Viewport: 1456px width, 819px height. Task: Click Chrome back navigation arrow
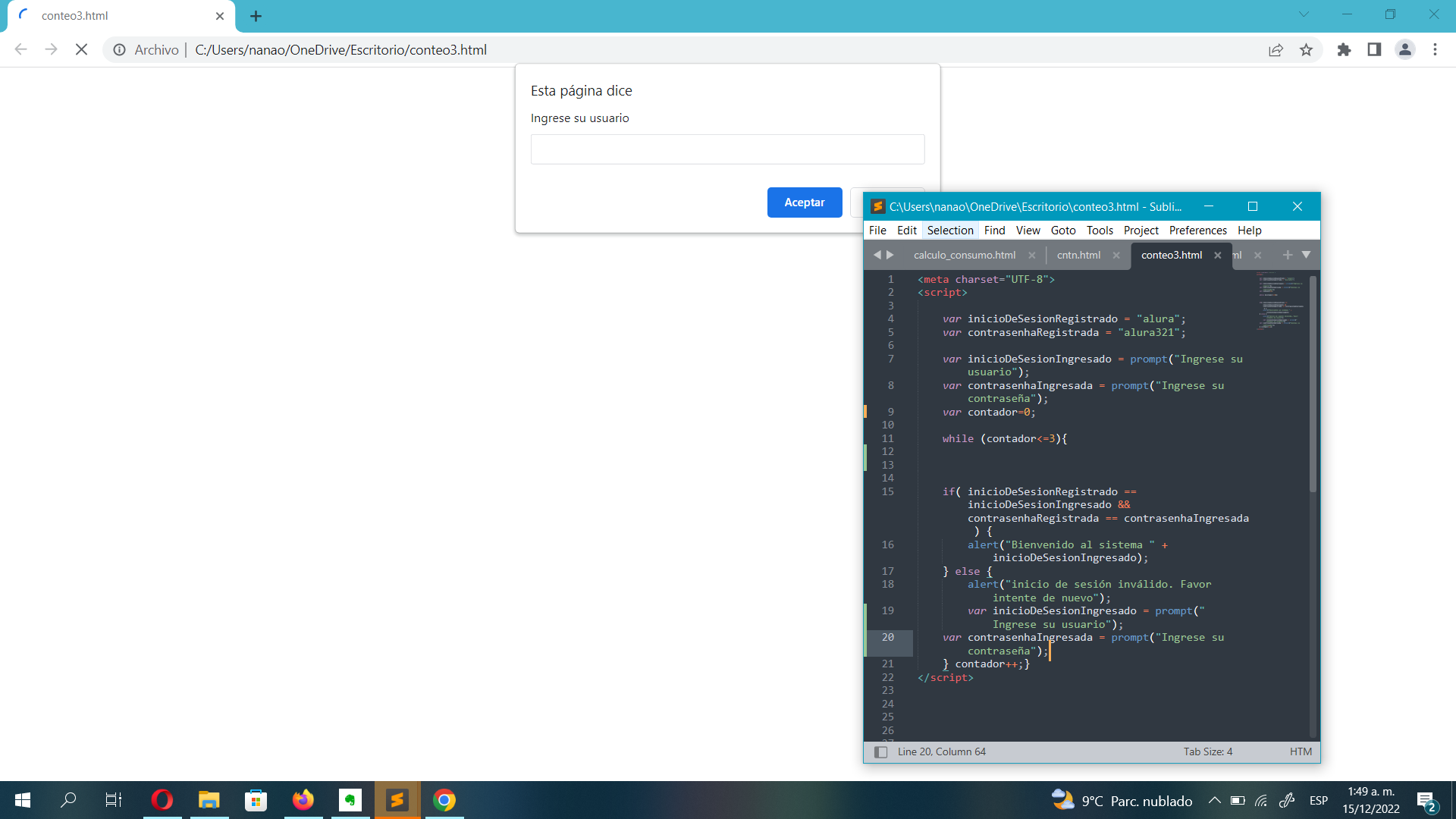(x=20, y=50)
